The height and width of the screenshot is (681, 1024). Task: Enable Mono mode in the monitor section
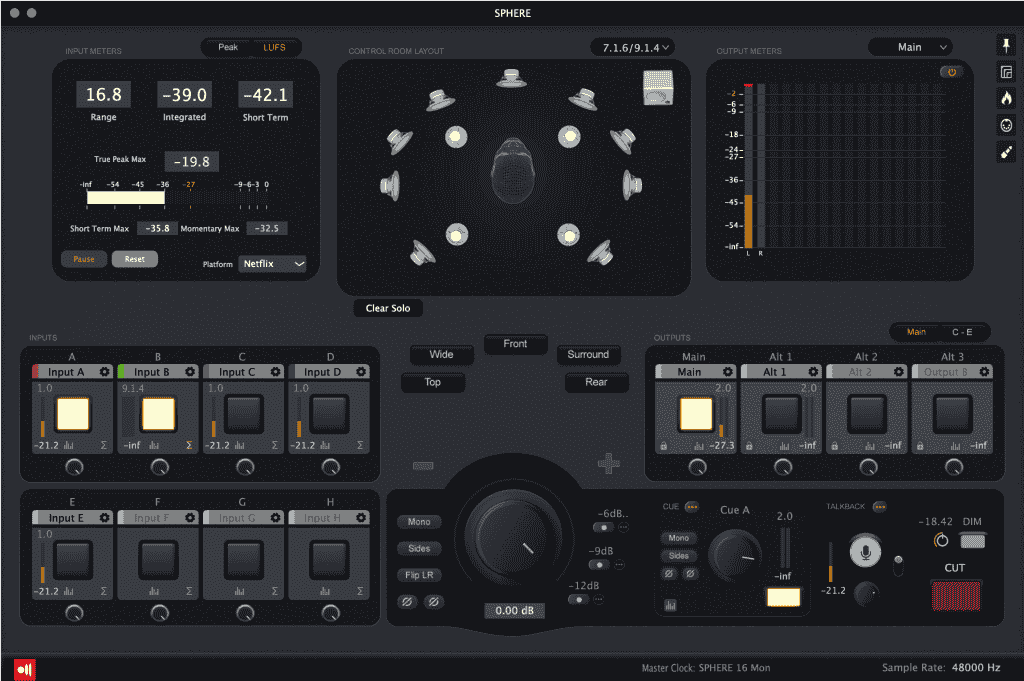[419, 521]
